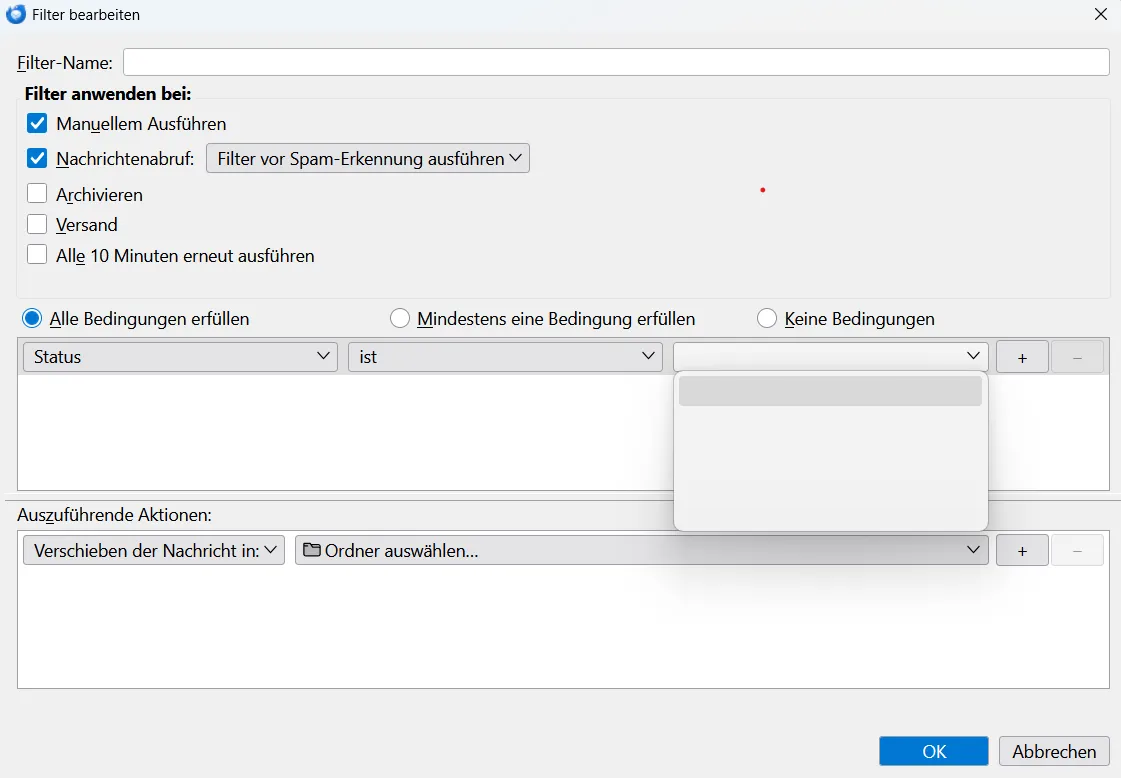Screen dimensions: 1121x778
Task: Expand the 'ist' operator dropdown
Action: [505, 357]
